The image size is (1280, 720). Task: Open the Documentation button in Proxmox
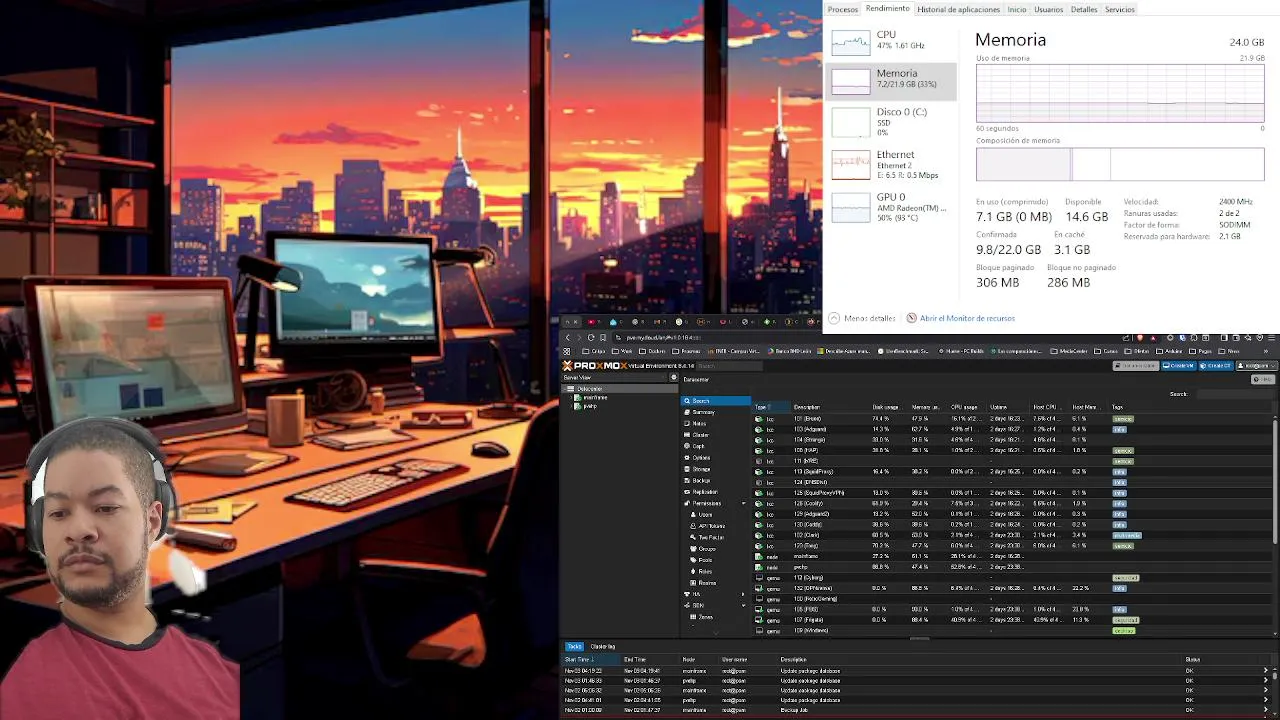(x=1138, y=366)
